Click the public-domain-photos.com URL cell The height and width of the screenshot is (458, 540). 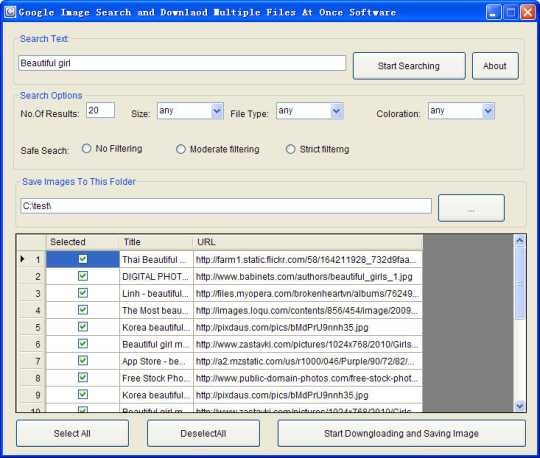coord(308,378)
